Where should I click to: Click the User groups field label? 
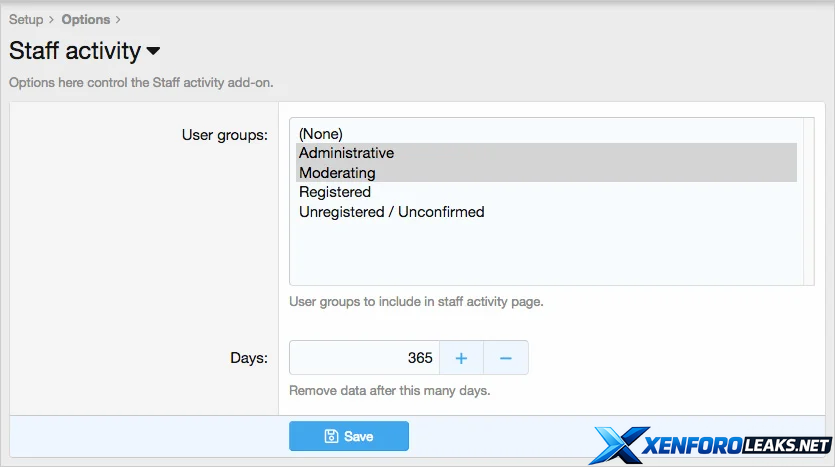pyautogui.click(x=224, y=134)
